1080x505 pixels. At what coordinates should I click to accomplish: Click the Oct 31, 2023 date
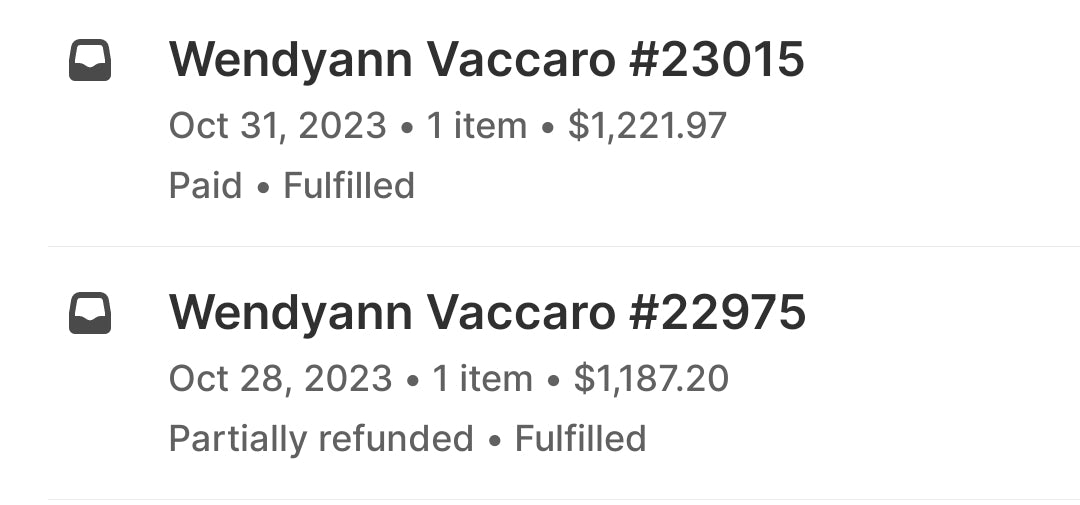[x=277, y=126]
